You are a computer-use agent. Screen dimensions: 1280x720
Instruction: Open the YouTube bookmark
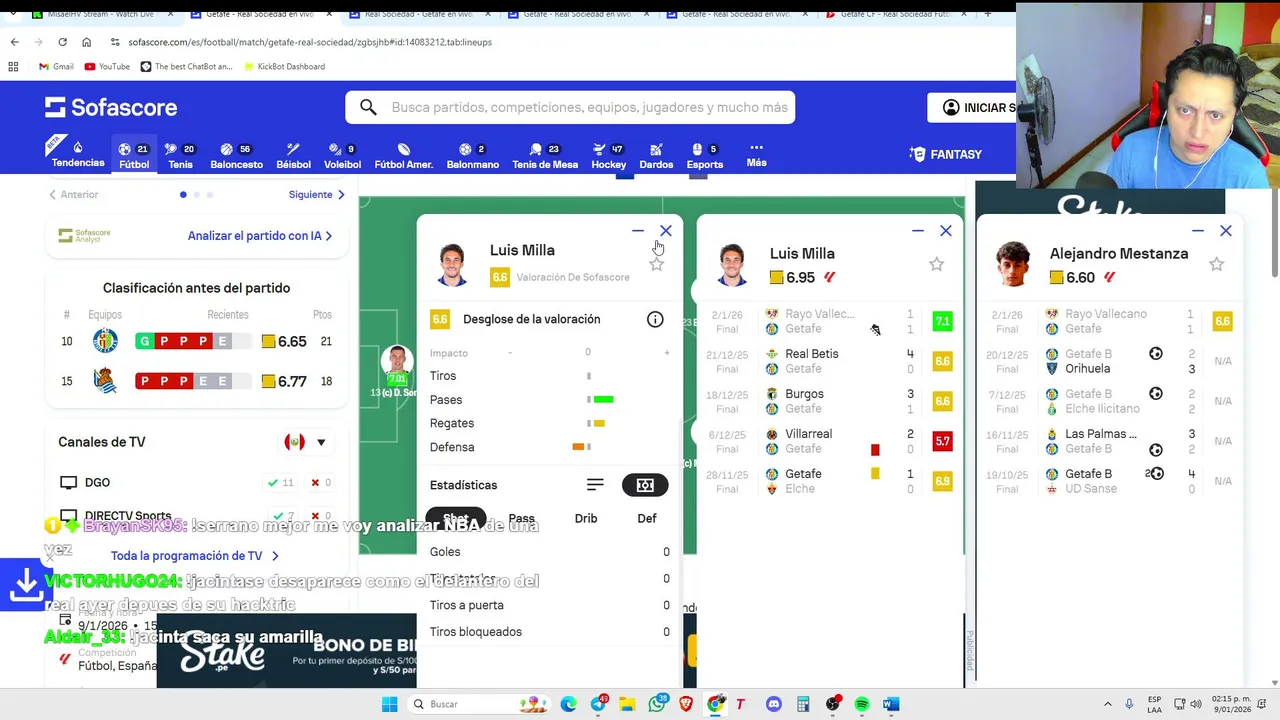click(x=107, y=66)
